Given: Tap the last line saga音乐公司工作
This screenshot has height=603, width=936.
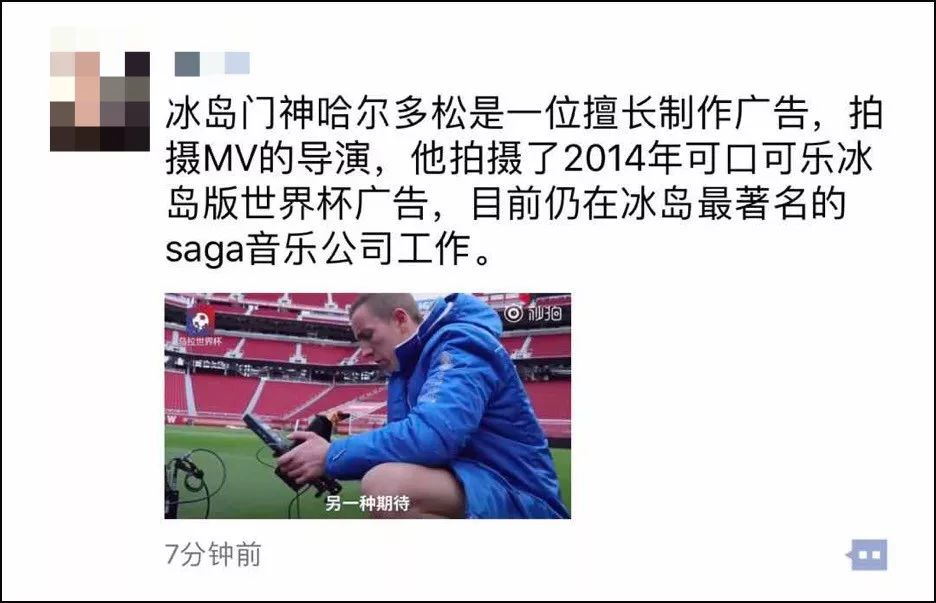Looking at the screenshot, I should pyautogui.click(x=330, y=249).
